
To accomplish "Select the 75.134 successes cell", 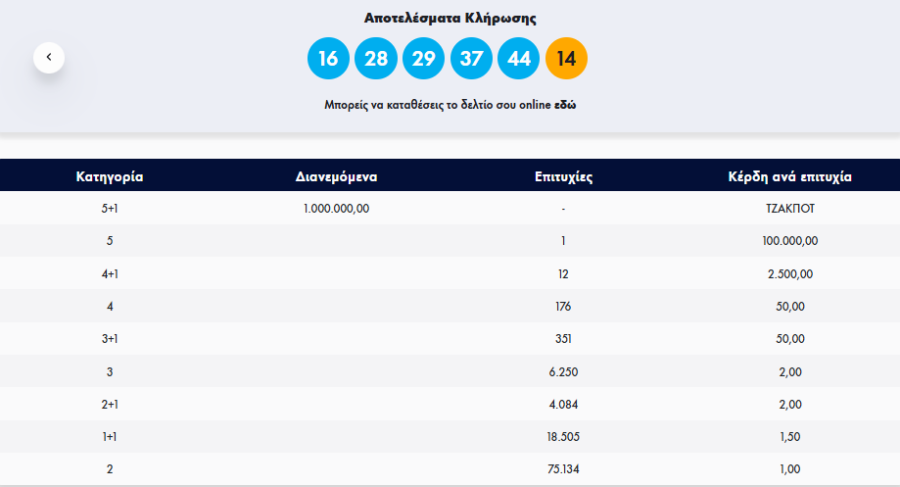I will click(564, 469).
